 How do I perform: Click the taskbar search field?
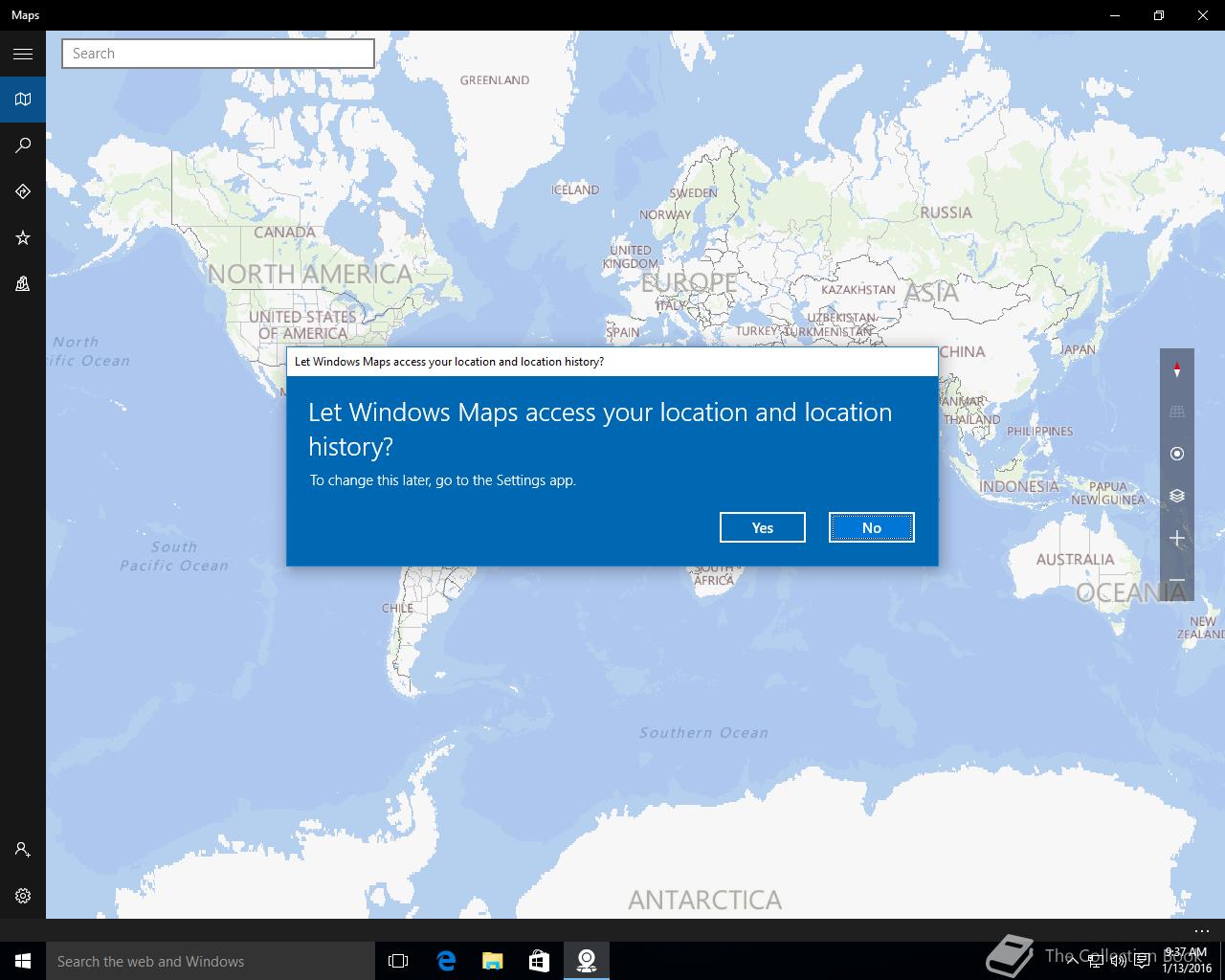(211, 961)
